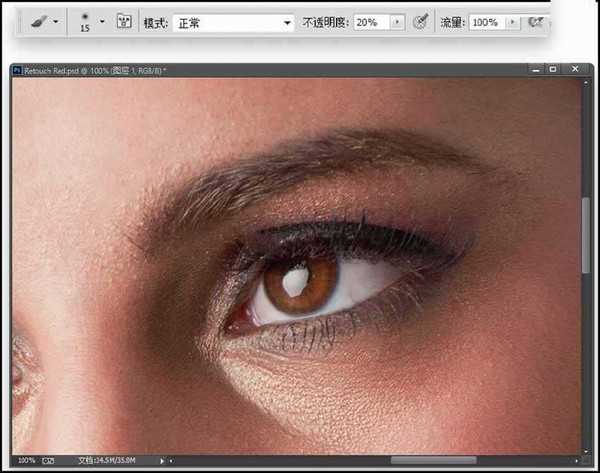Viewport: 600px width, 473px height.
Task: Open the 流量 slider arrow
Action: pos(513,22)
